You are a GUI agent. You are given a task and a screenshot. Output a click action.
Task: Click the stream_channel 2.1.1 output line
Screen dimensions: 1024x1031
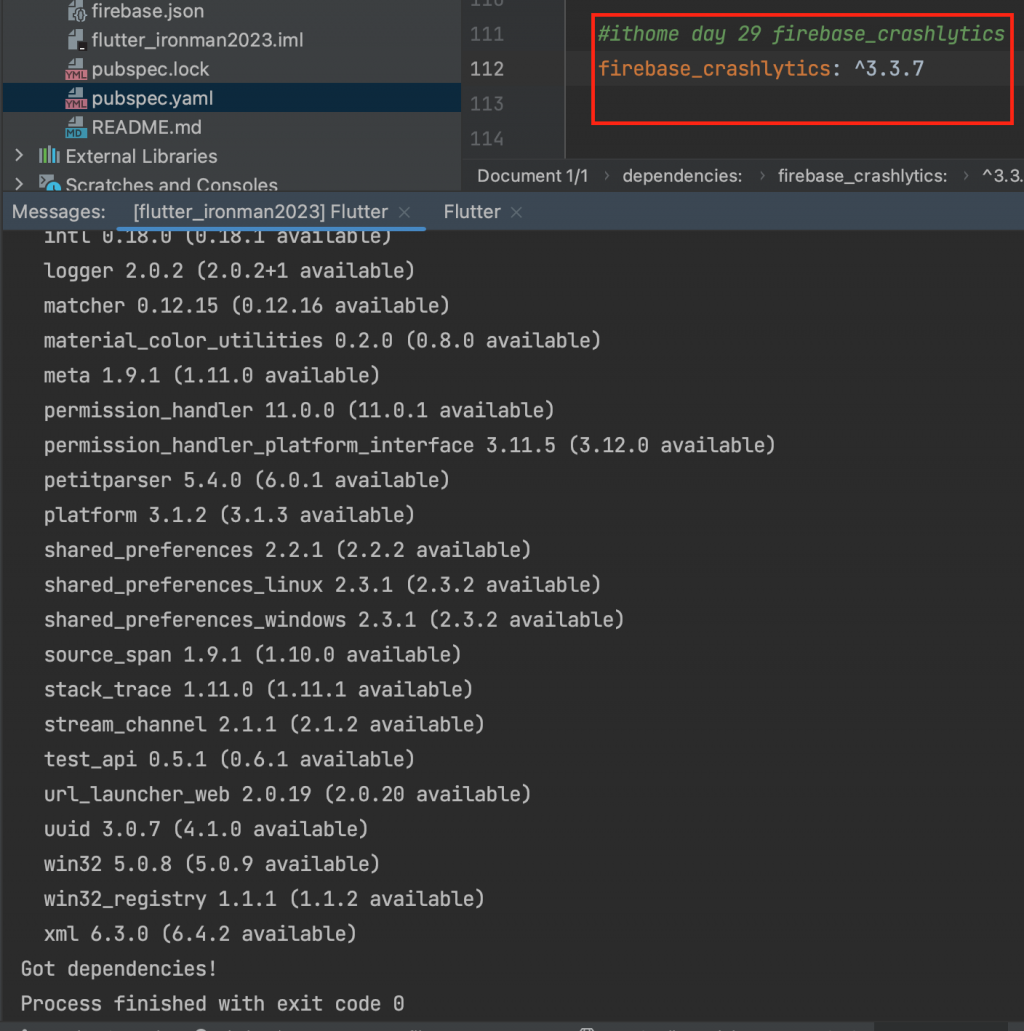264,724
